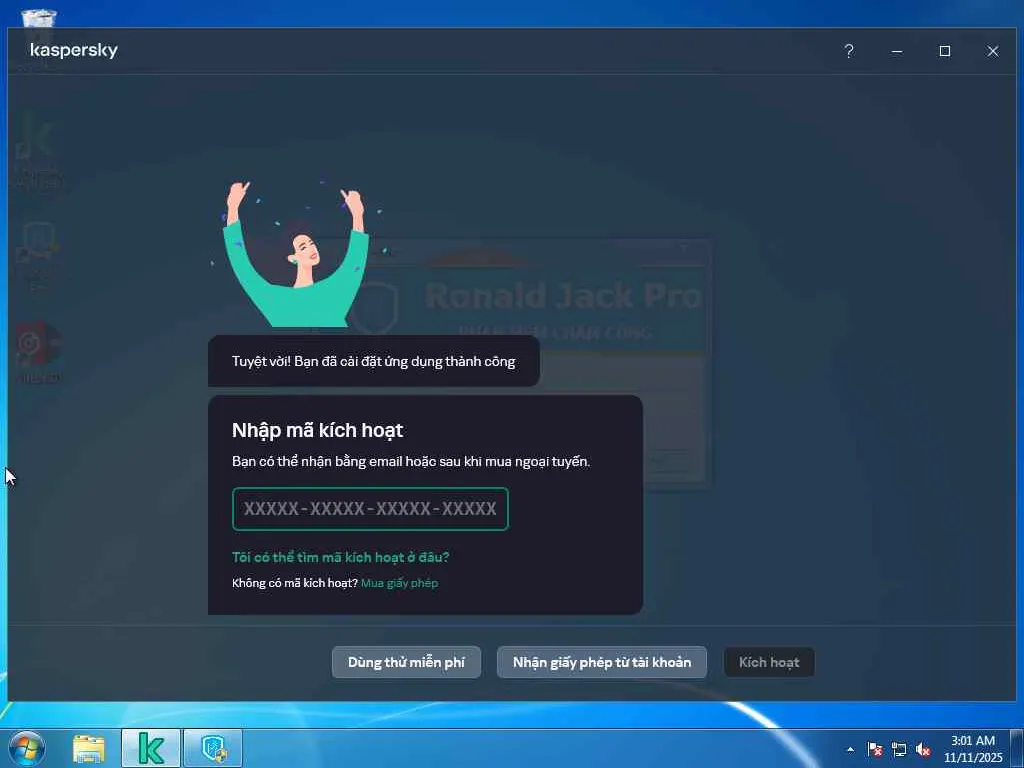Screen dimensions: 1024x768
Task: Select the Kaspersky taskbar icon
Action: click(151, 748)
